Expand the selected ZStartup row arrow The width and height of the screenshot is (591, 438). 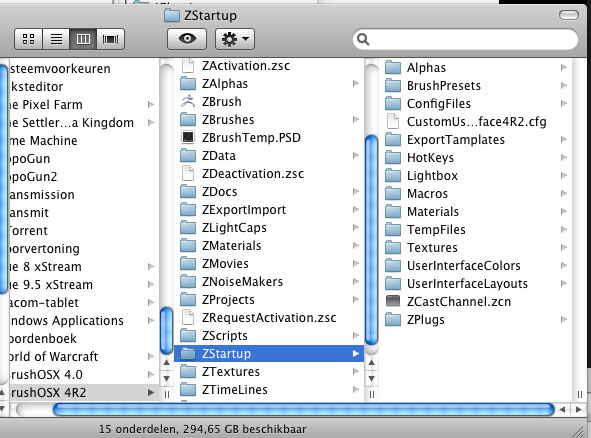coord(356,354)
